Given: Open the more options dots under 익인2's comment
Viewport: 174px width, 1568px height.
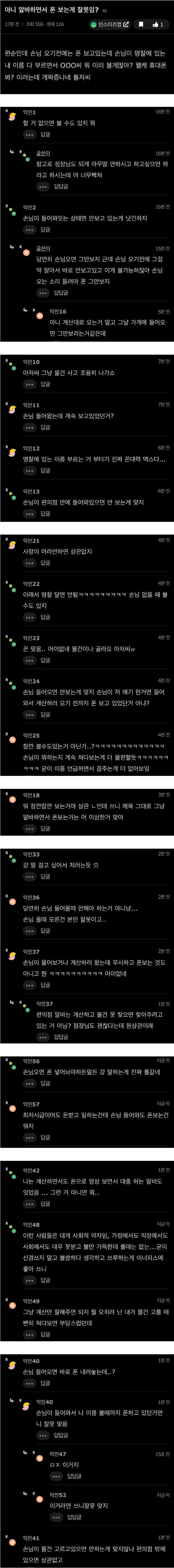Looking at the screenshot, I should [29, 229].
